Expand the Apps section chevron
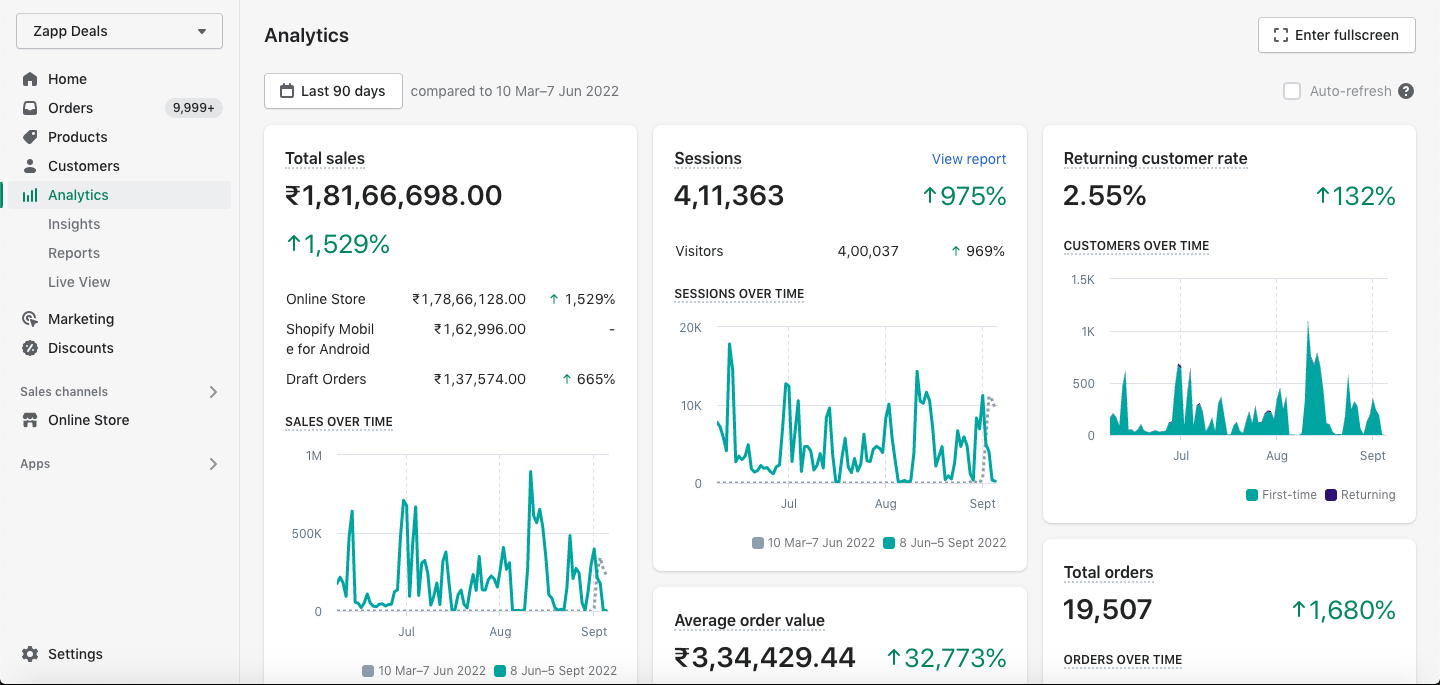Image resolution: width=1440 pixels, height=685 pixels. click(213, 464)
